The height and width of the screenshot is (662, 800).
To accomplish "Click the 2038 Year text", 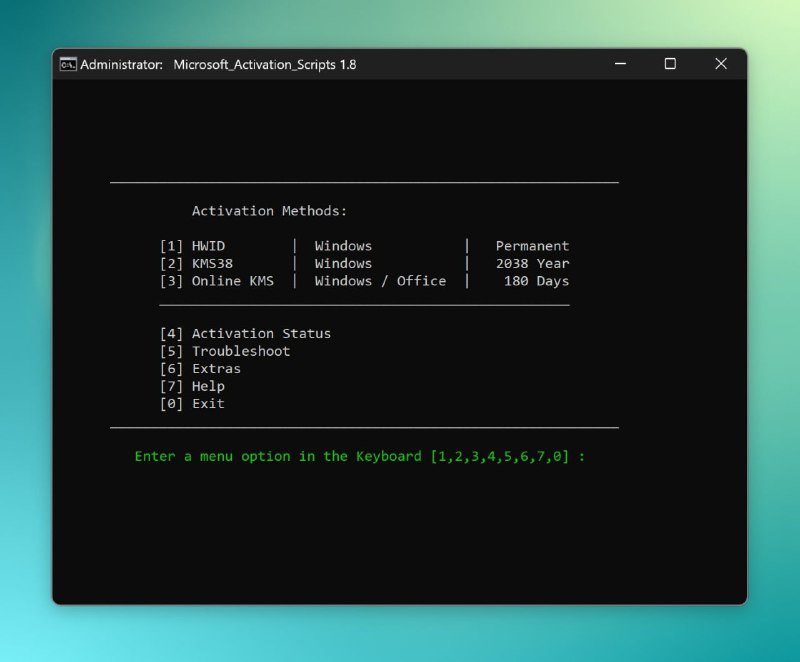I will pyautogui.click(x=532, y=264).
